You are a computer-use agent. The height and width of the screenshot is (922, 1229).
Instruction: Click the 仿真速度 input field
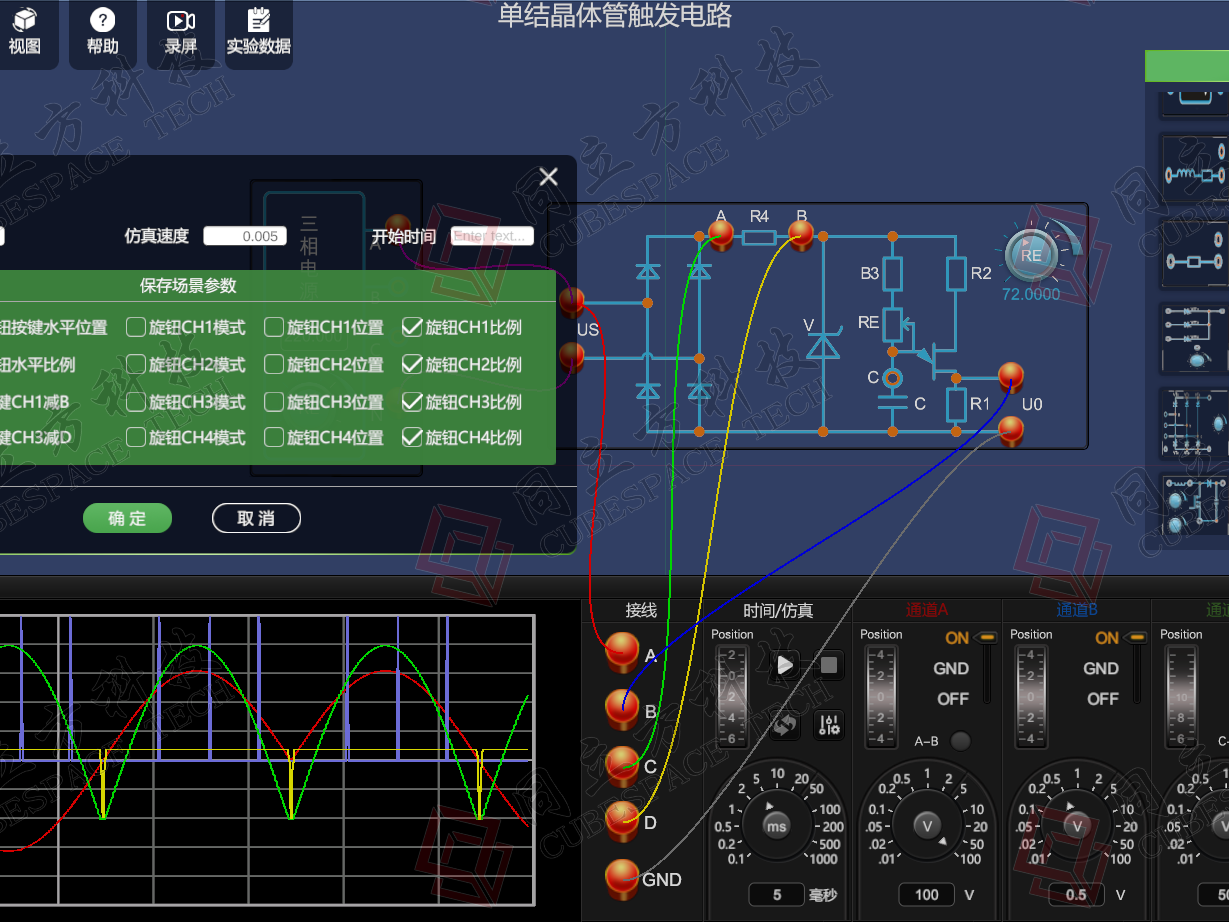245,236
